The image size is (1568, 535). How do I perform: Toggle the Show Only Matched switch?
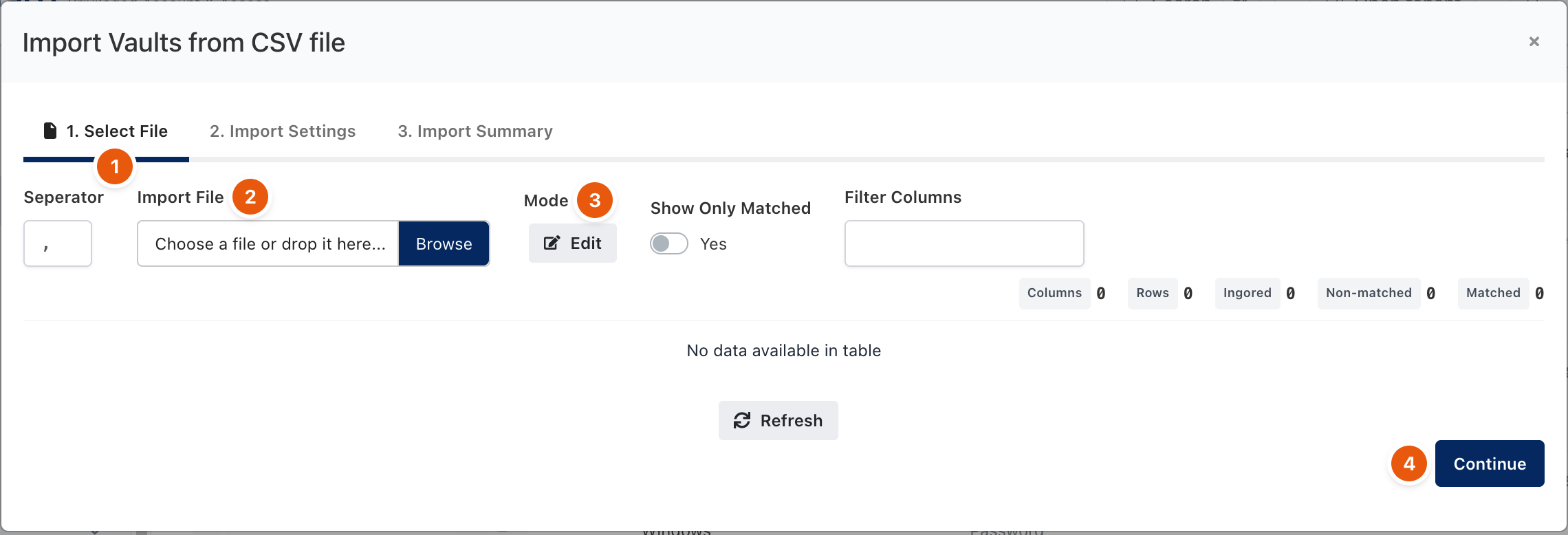[669, 244]
